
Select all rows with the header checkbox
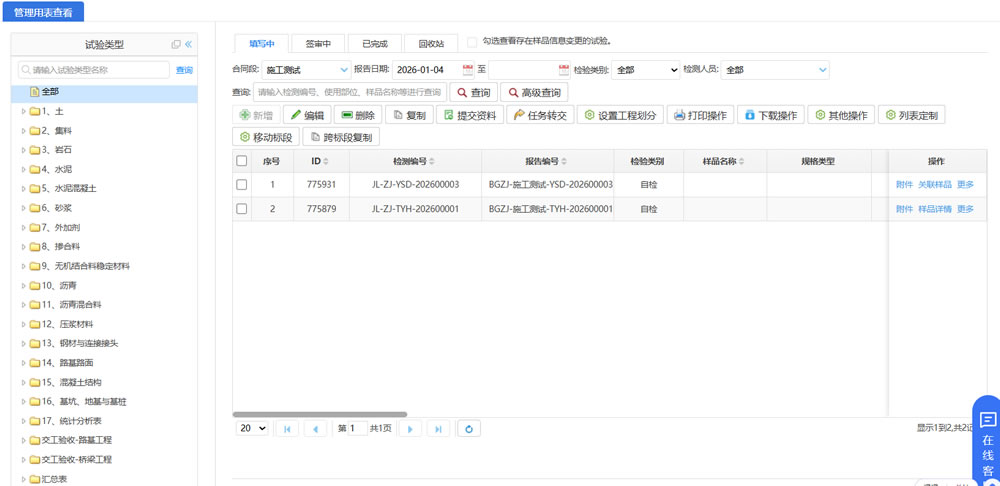pos(241,161)
